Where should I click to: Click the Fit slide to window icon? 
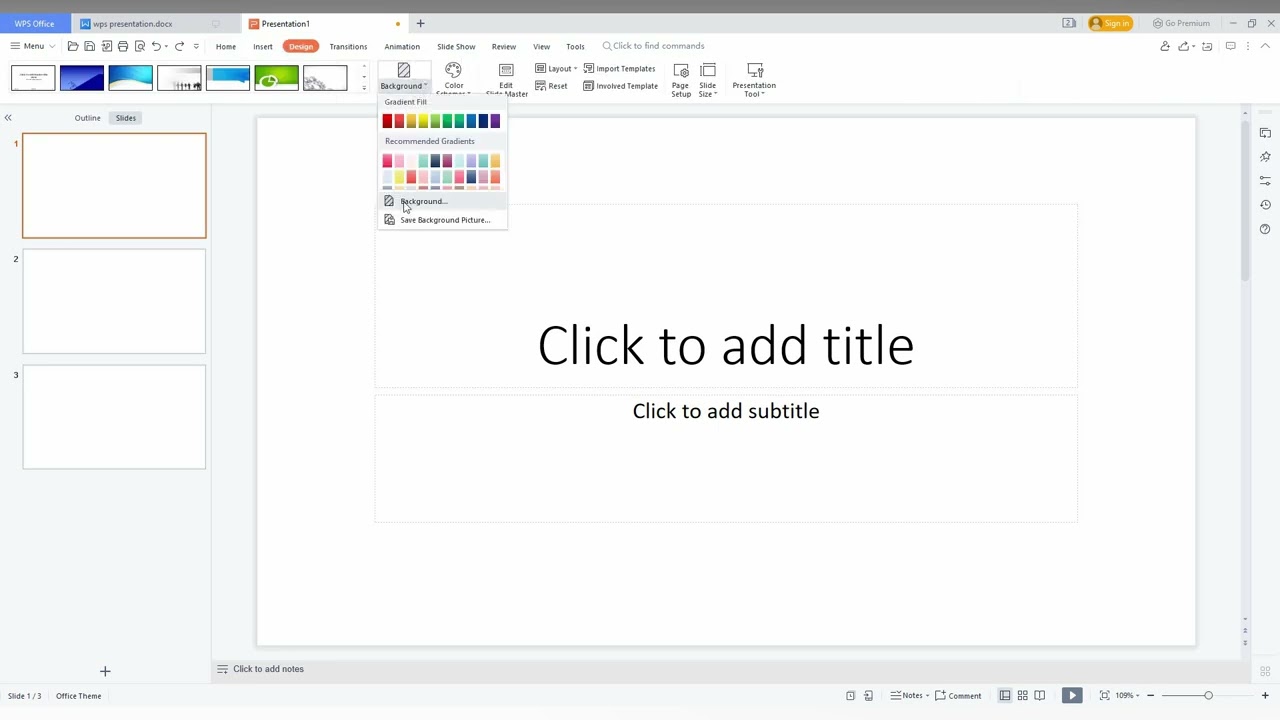1104,696
